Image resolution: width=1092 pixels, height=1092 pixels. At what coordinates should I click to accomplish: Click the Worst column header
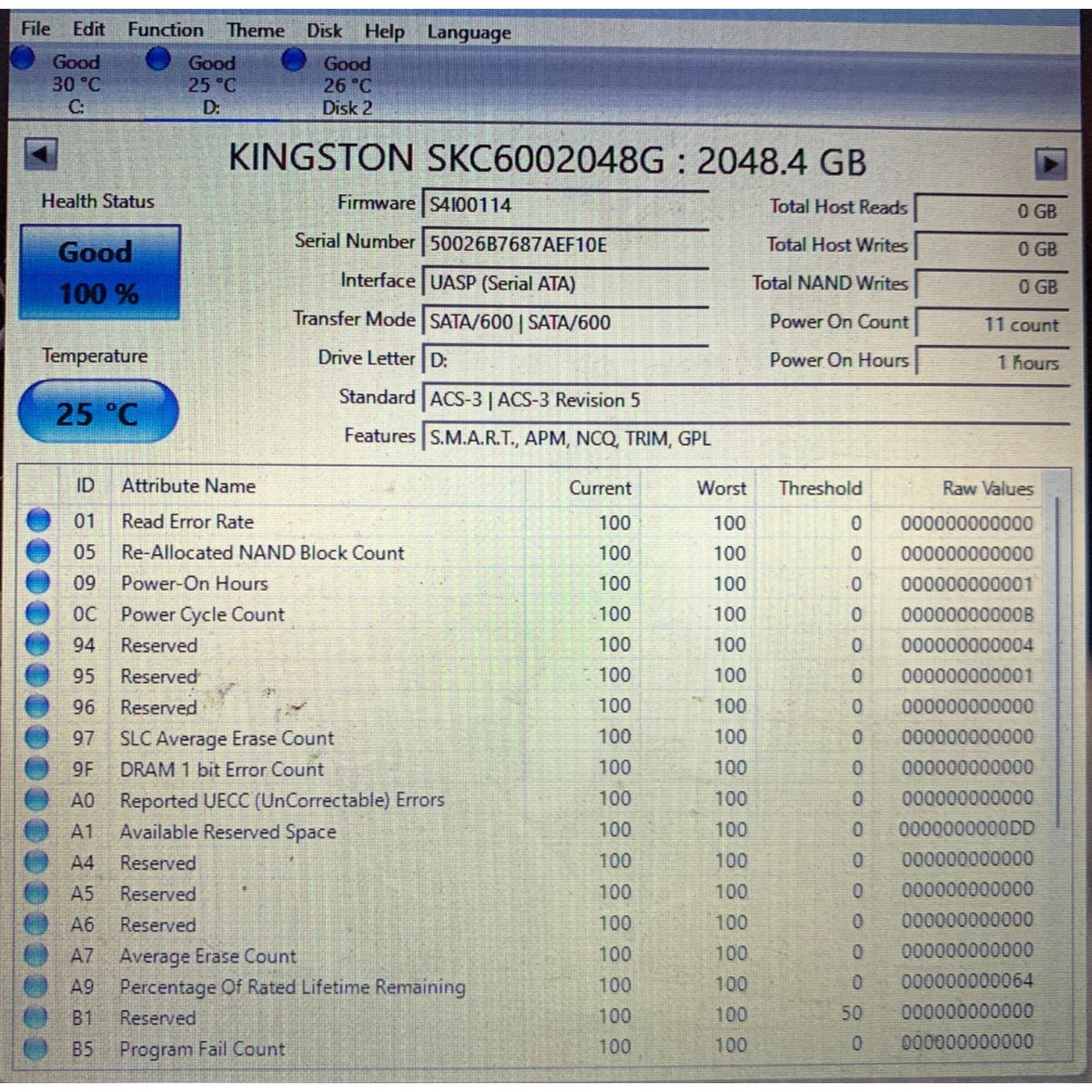pos(721,488)
